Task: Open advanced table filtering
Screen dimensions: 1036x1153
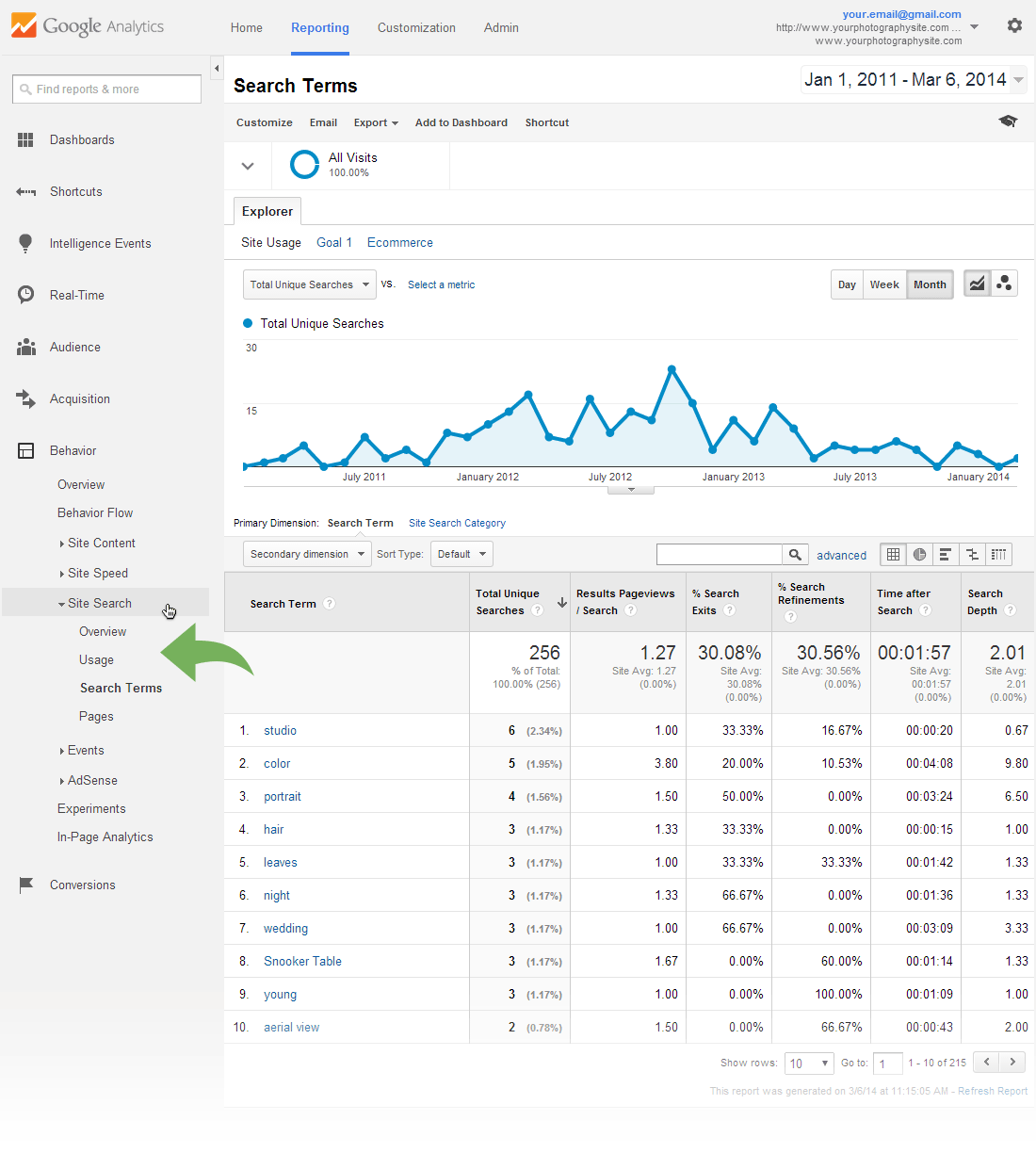Action: click(x=841, y=555)
